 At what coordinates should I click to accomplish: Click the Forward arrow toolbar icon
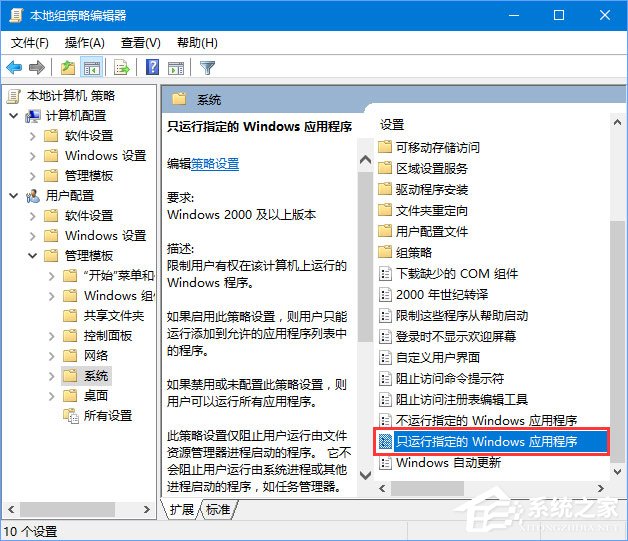pyautogui.click(x=37, y=67)
